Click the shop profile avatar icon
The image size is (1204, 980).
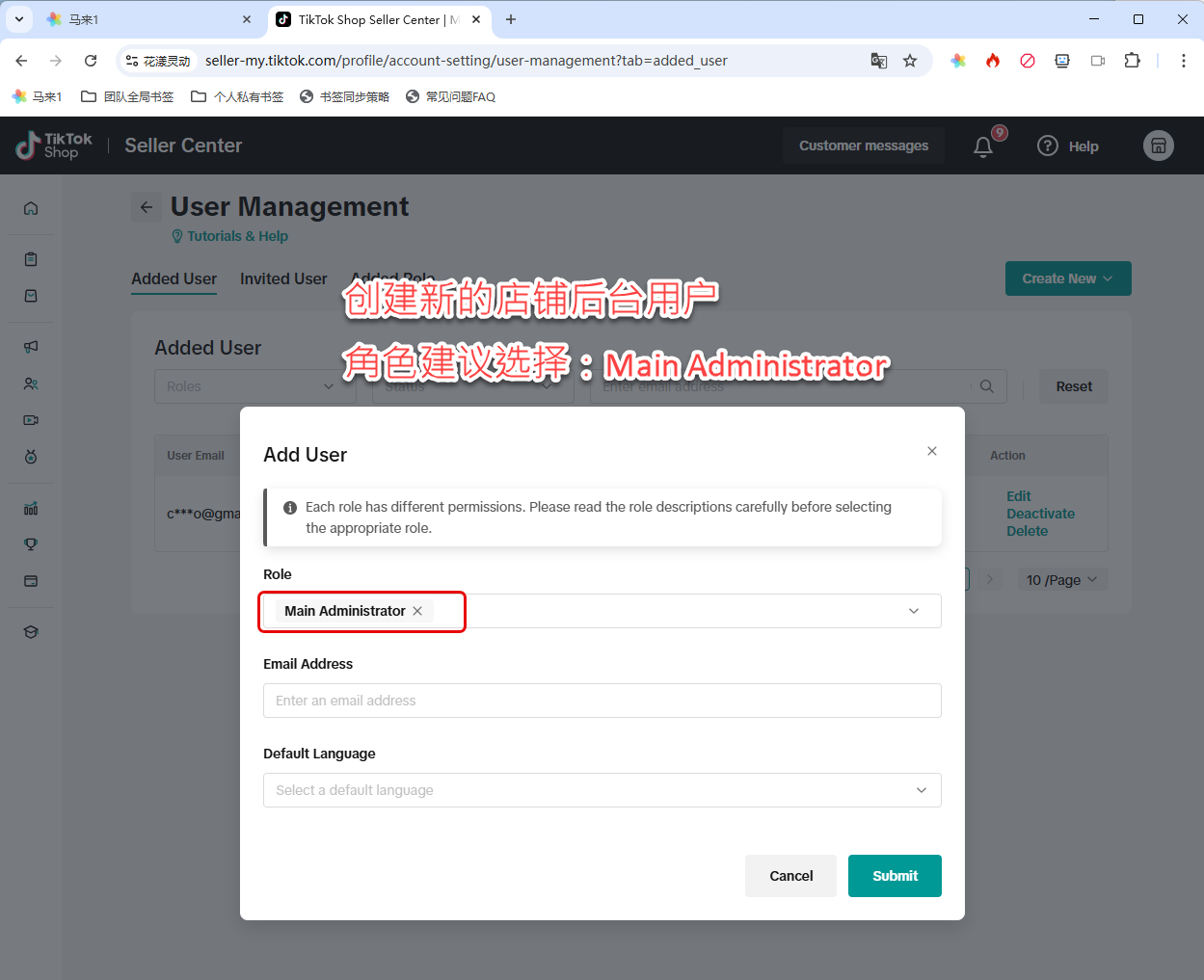click(1158, 146)
